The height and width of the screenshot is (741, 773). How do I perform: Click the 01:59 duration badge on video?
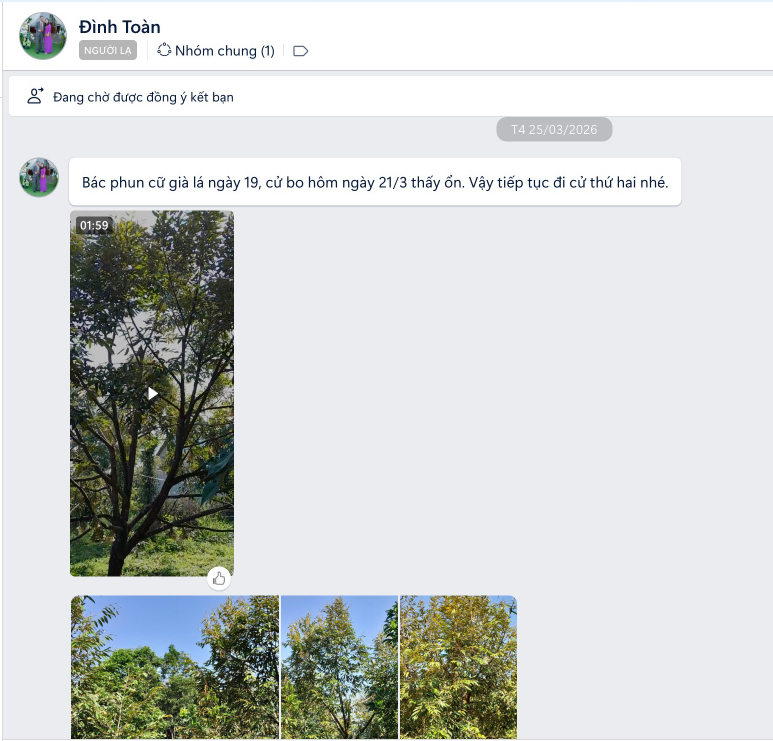94,225
